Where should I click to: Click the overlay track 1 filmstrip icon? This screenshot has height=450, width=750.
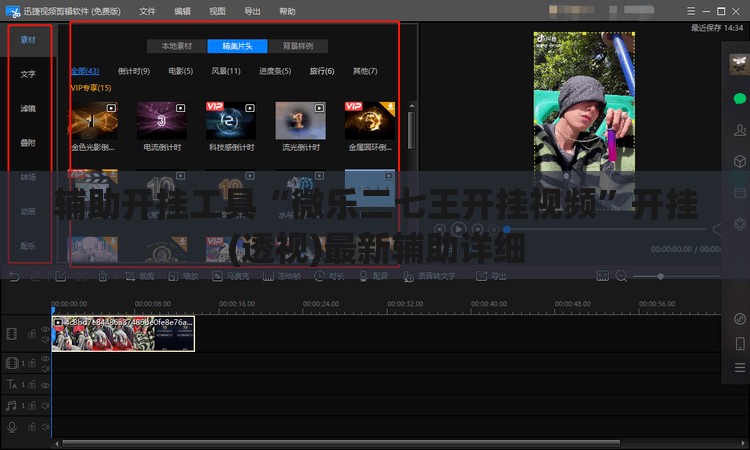(x=11, y=363)
